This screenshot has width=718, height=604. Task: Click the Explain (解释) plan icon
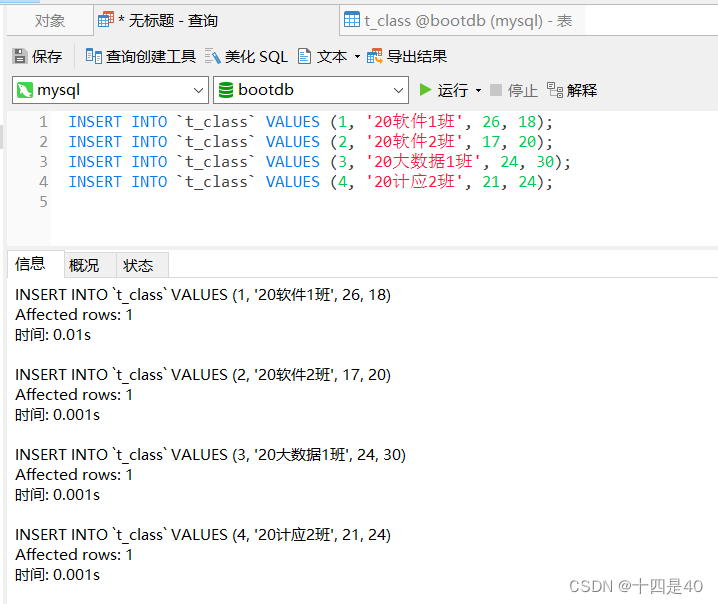click(555, 90)
